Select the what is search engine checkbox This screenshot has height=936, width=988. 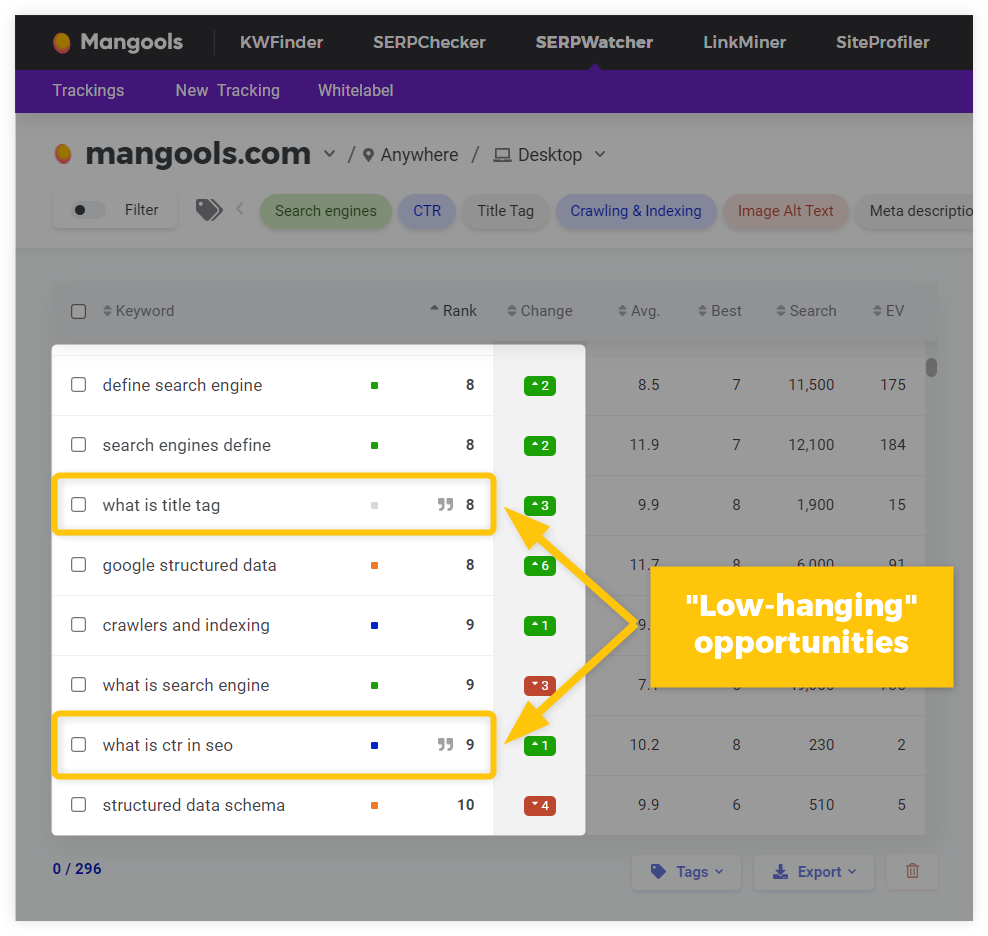(x=79, y=685)
